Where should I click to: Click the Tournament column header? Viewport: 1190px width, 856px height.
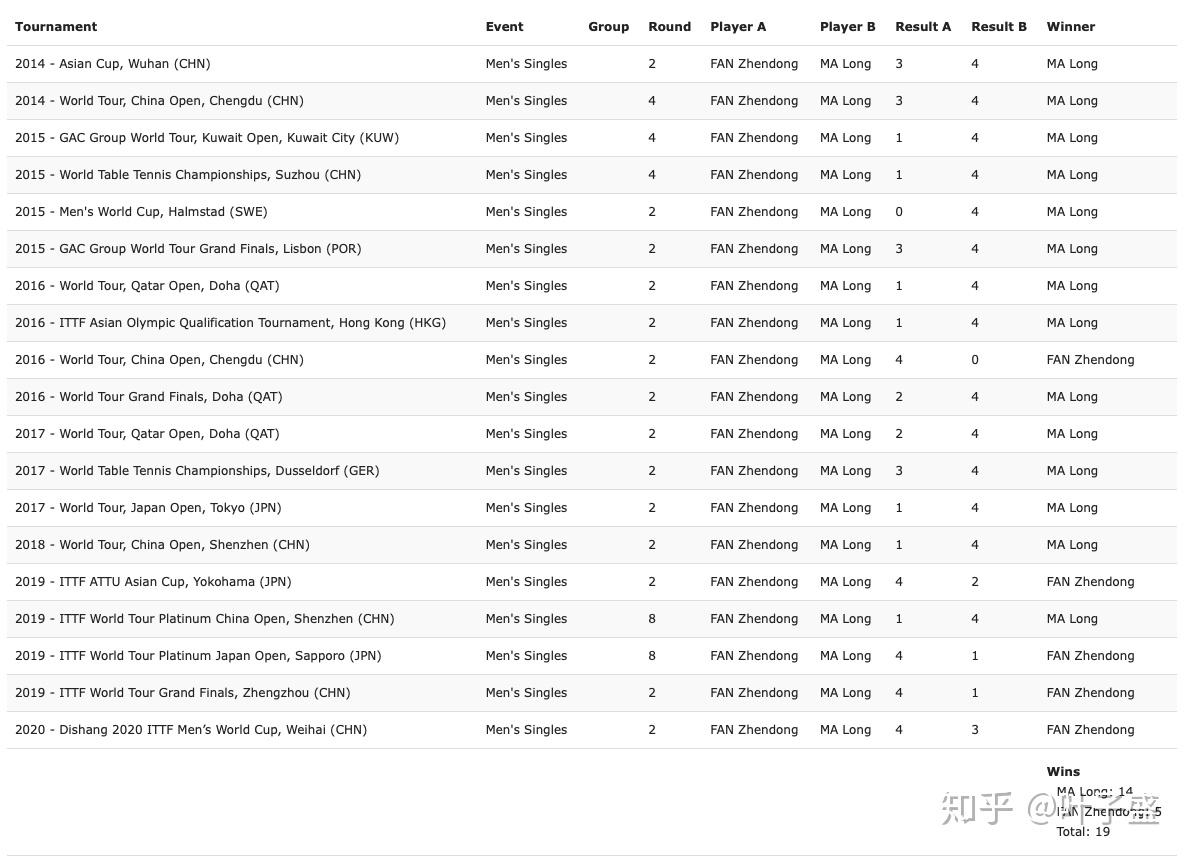(x=56, y=27)
